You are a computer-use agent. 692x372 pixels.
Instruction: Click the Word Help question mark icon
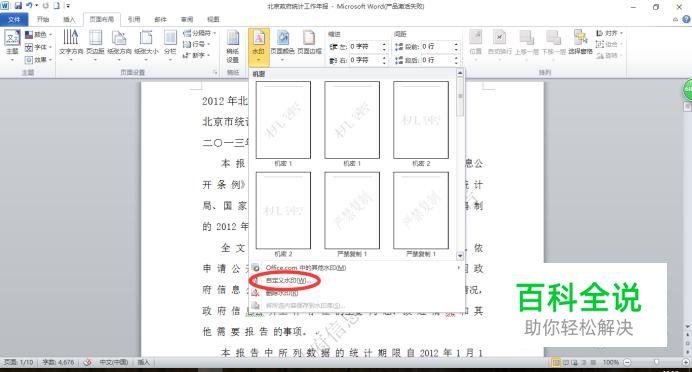pyautogui.click(x=686, y=19)
